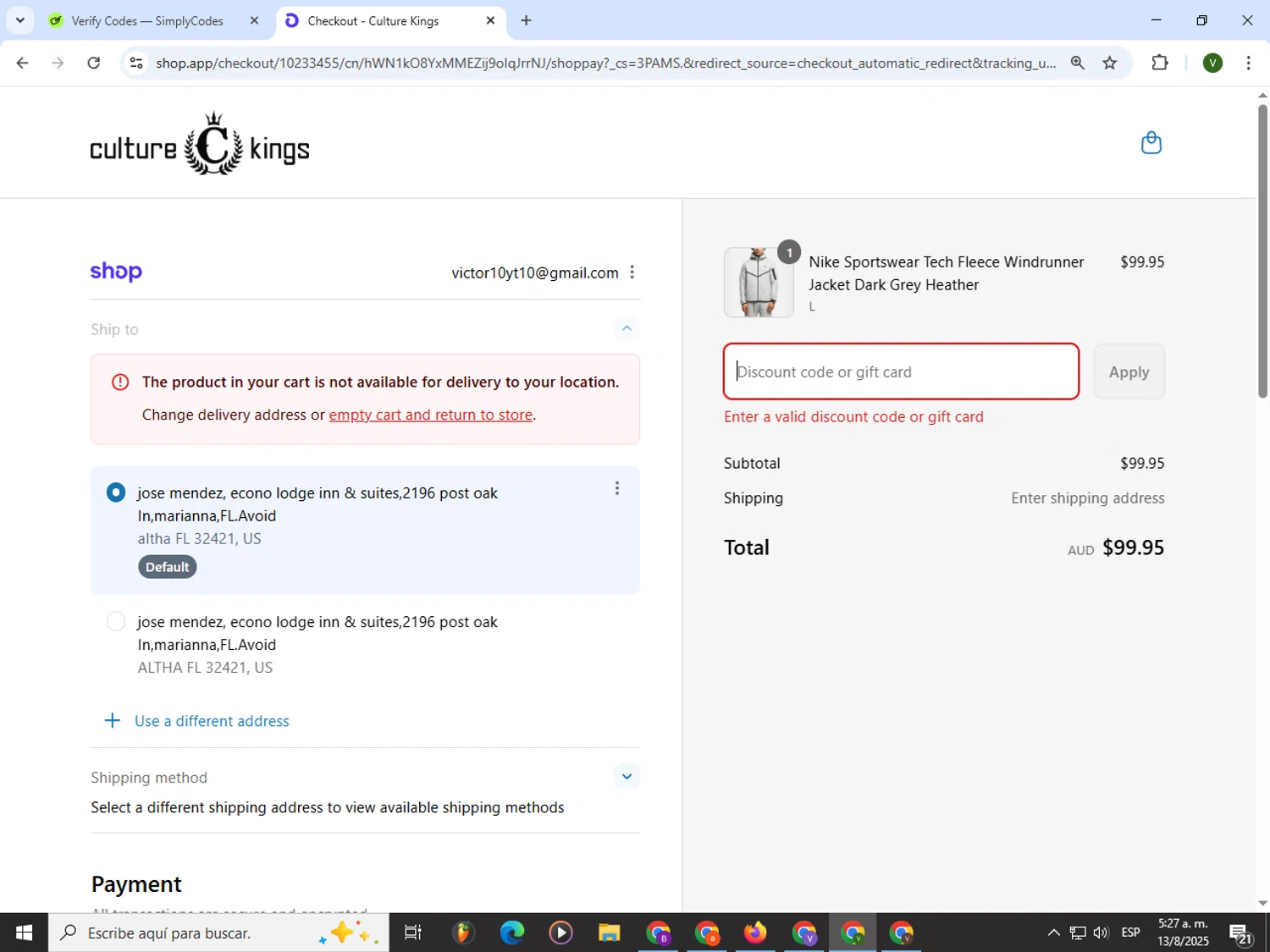Click the page vertical scrollbar
Image resolution: width=1270 pixels, height=952 pixels.
(x=1262, y=251)
